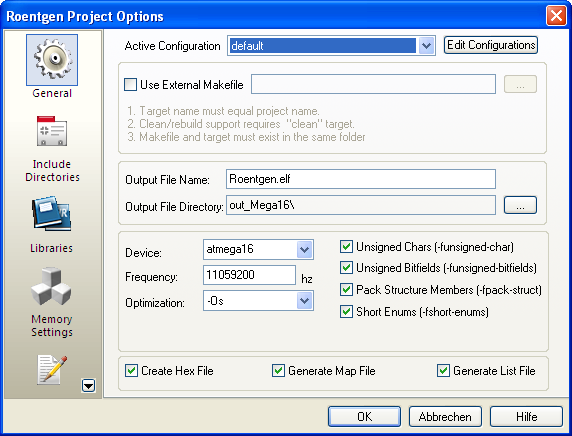Open the Include Directories section icon

(x=52, y=131)
